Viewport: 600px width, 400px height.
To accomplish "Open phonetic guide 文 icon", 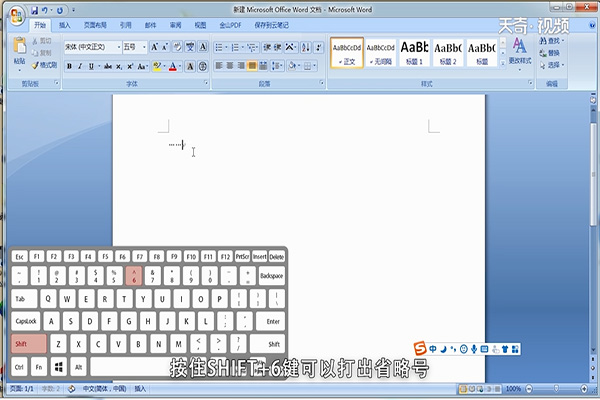I will 190,47.
